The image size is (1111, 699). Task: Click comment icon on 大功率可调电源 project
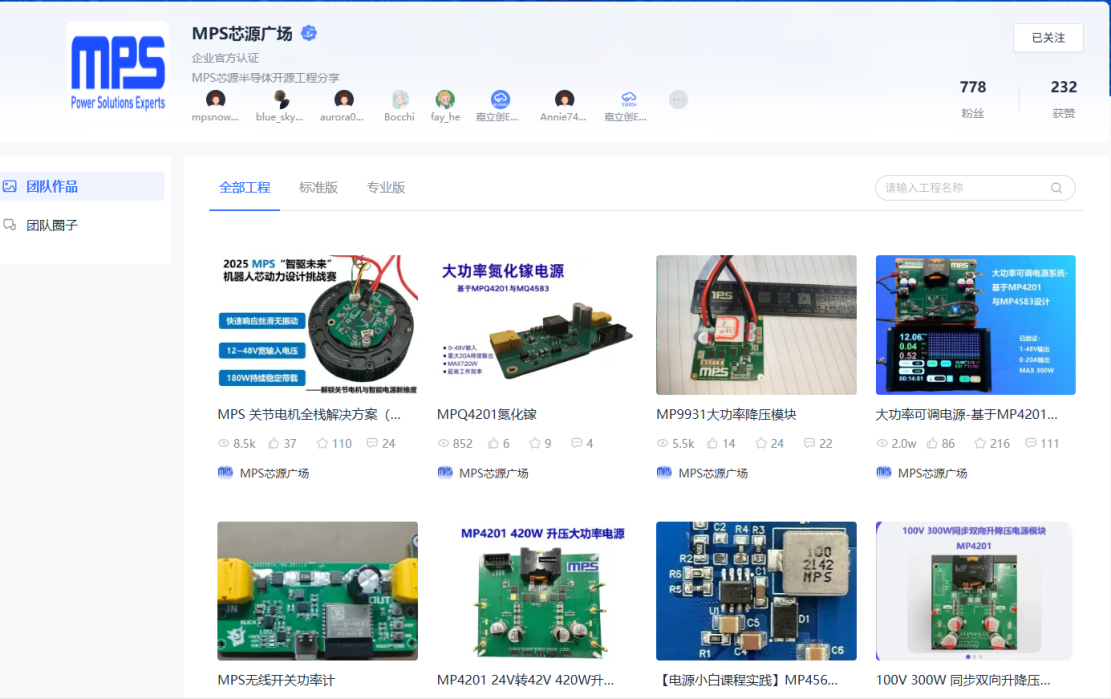coord(1031,443)
